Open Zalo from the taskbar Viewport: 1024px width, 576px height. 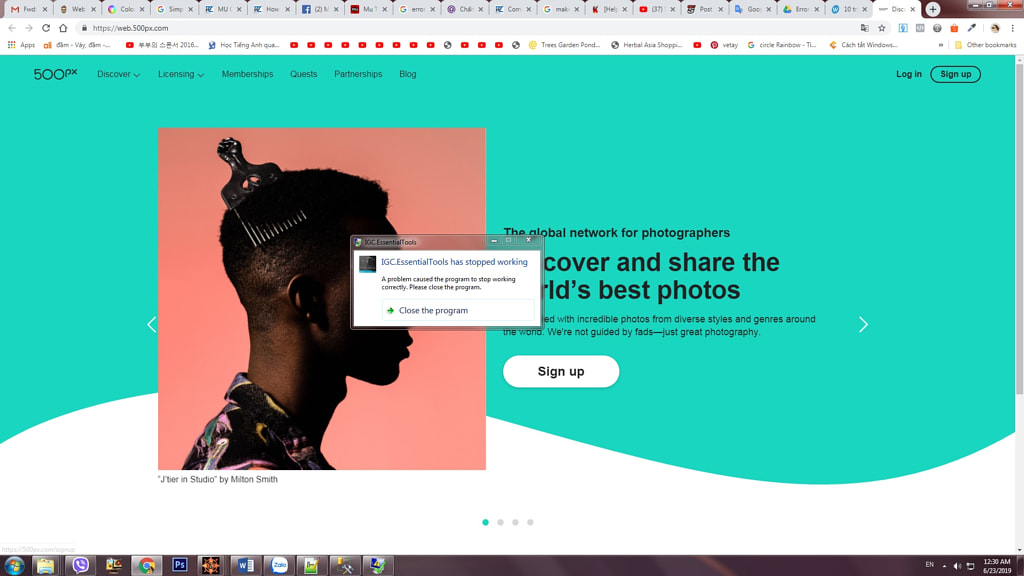click(279, 565)
